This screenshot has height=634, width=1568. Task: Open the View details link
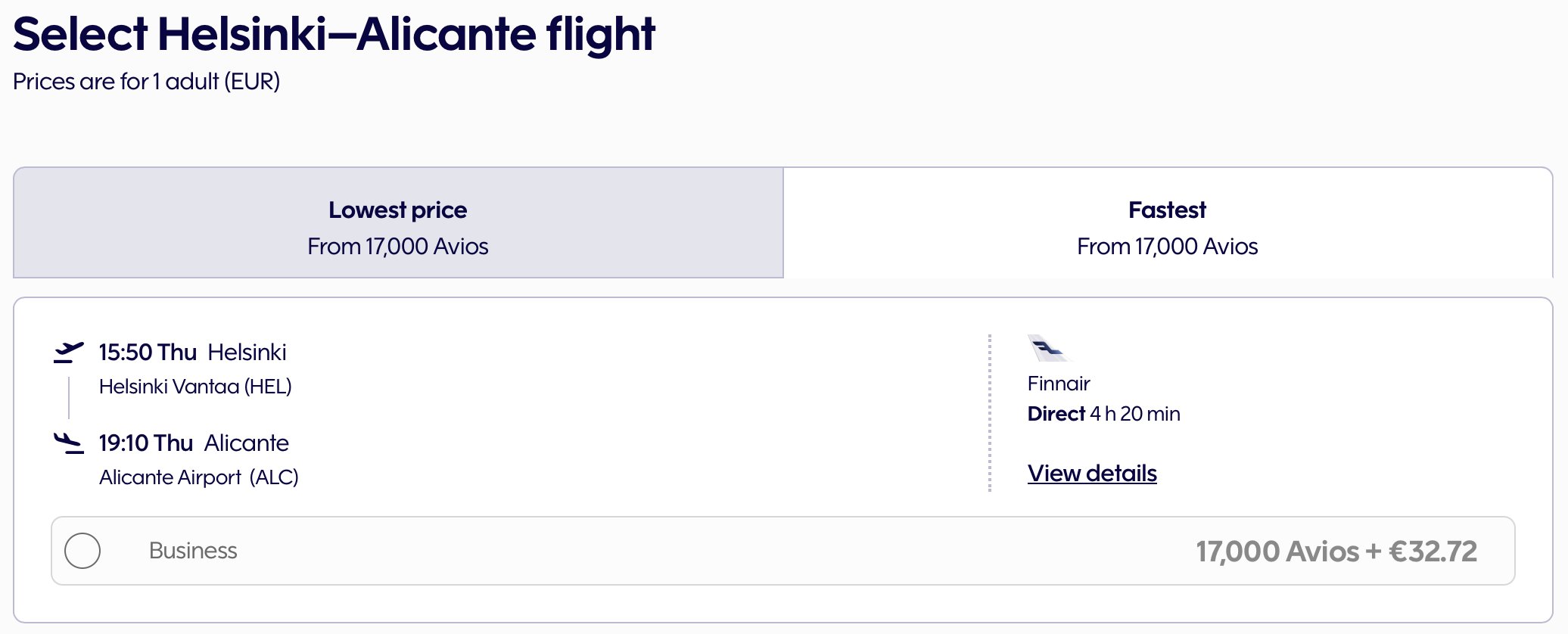(1092, 474)
